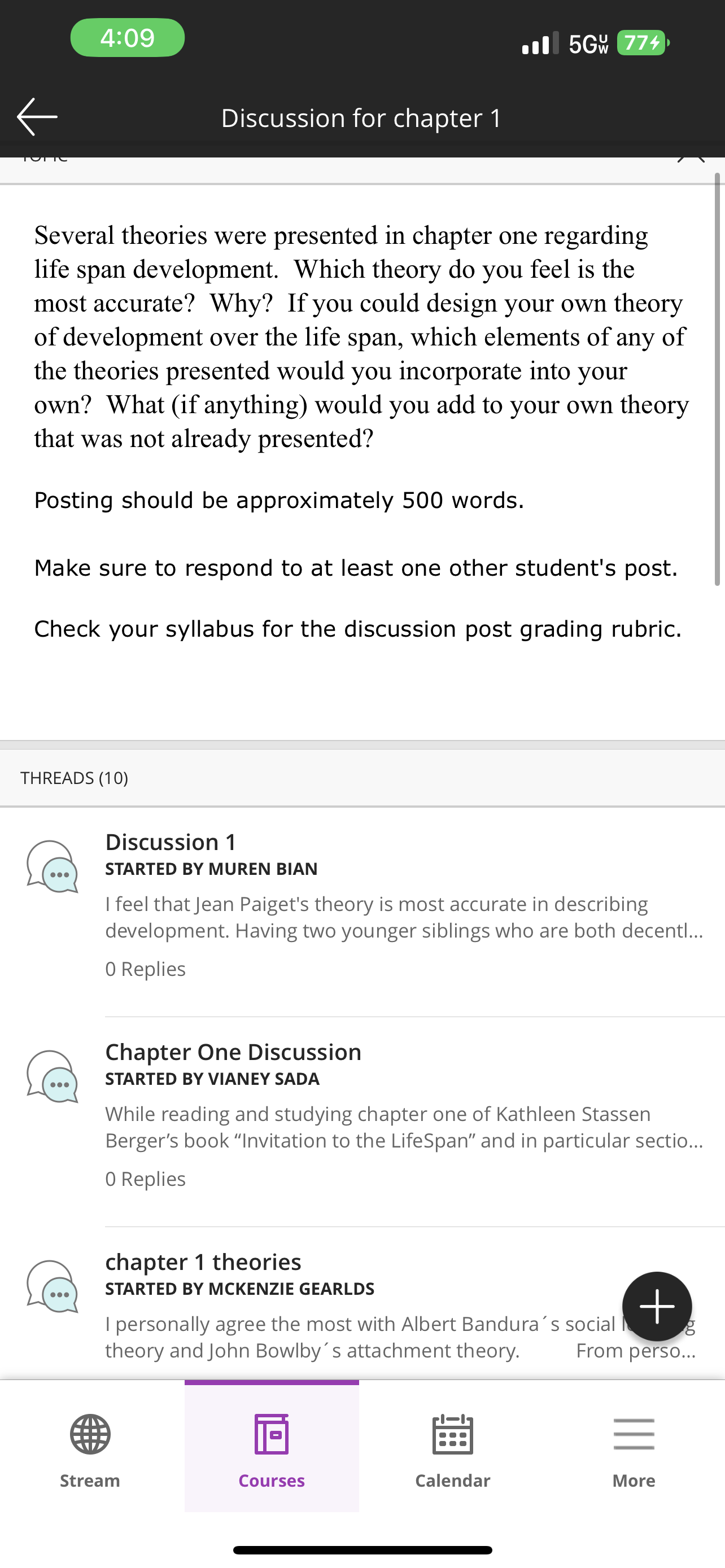725x1568 pixels.
Task: Open the Stream globe icon
Action: point(90,1434)
